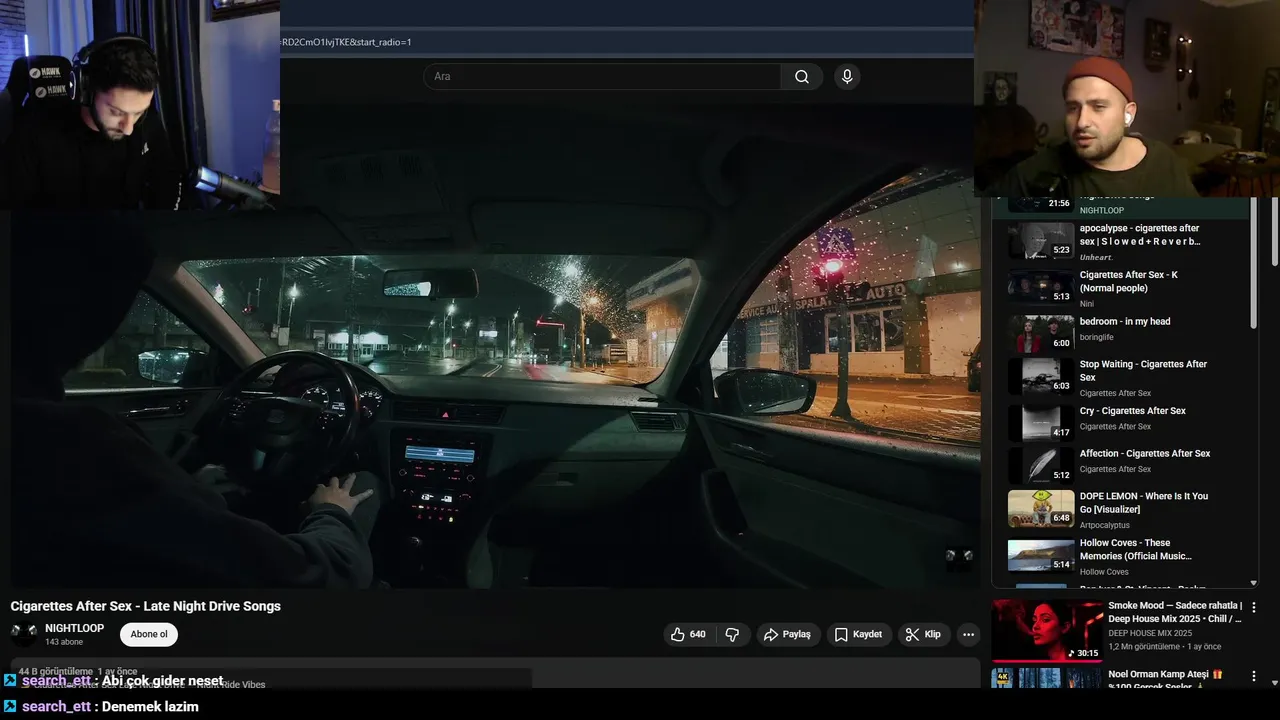Click the boringlife channel label
Screen dimensions: 1280x720
tap(1097, 337)
